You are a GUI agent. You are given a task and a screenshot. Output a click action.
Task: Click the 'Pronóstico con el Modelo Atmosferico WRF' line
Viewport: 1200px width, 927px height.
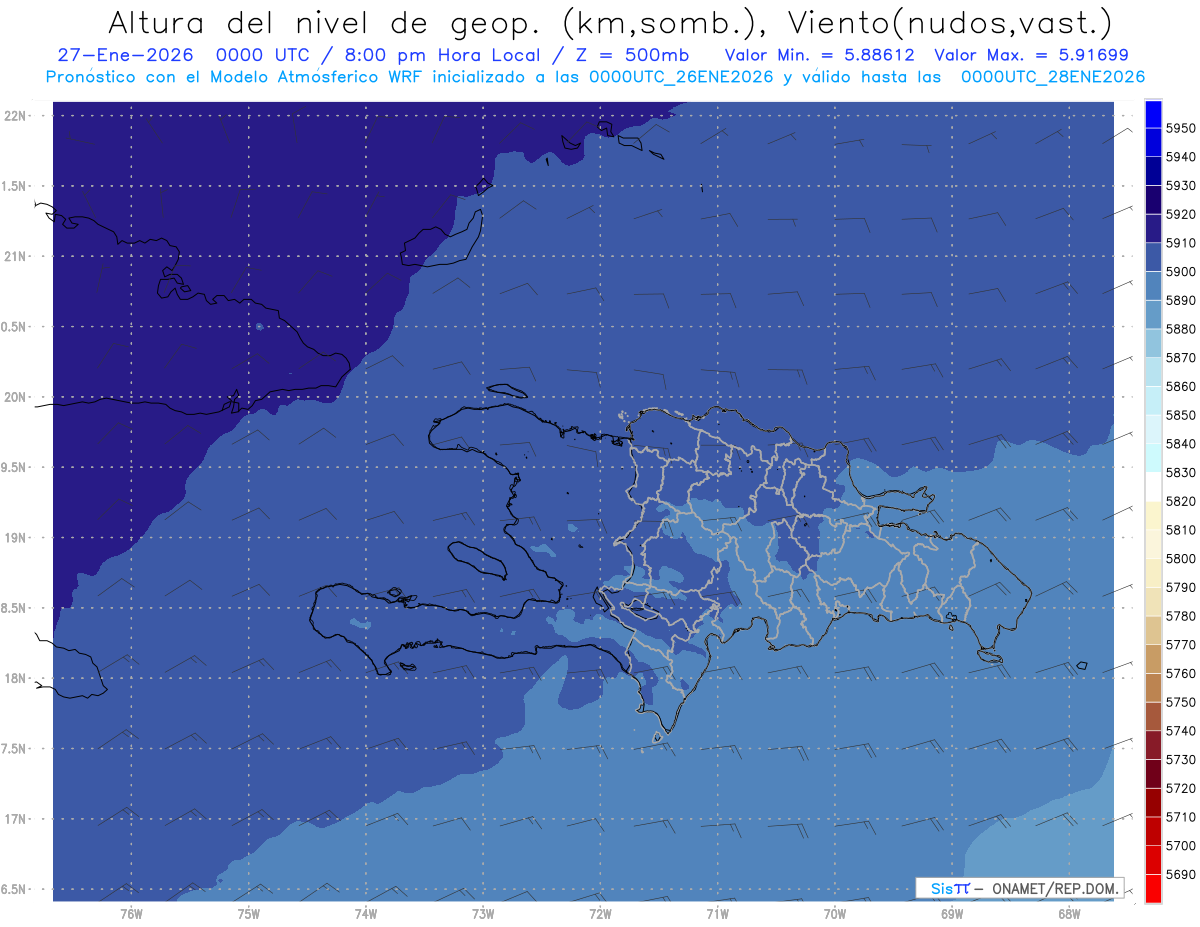coord(235,77)
